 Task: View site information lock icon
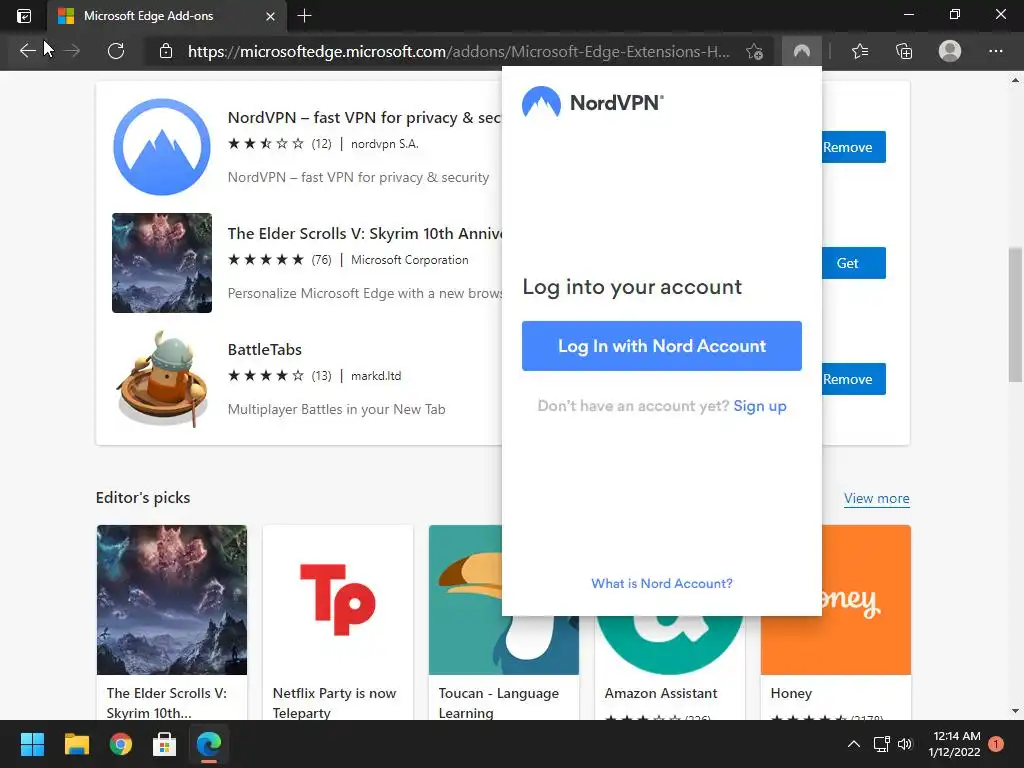click(166, 51)
